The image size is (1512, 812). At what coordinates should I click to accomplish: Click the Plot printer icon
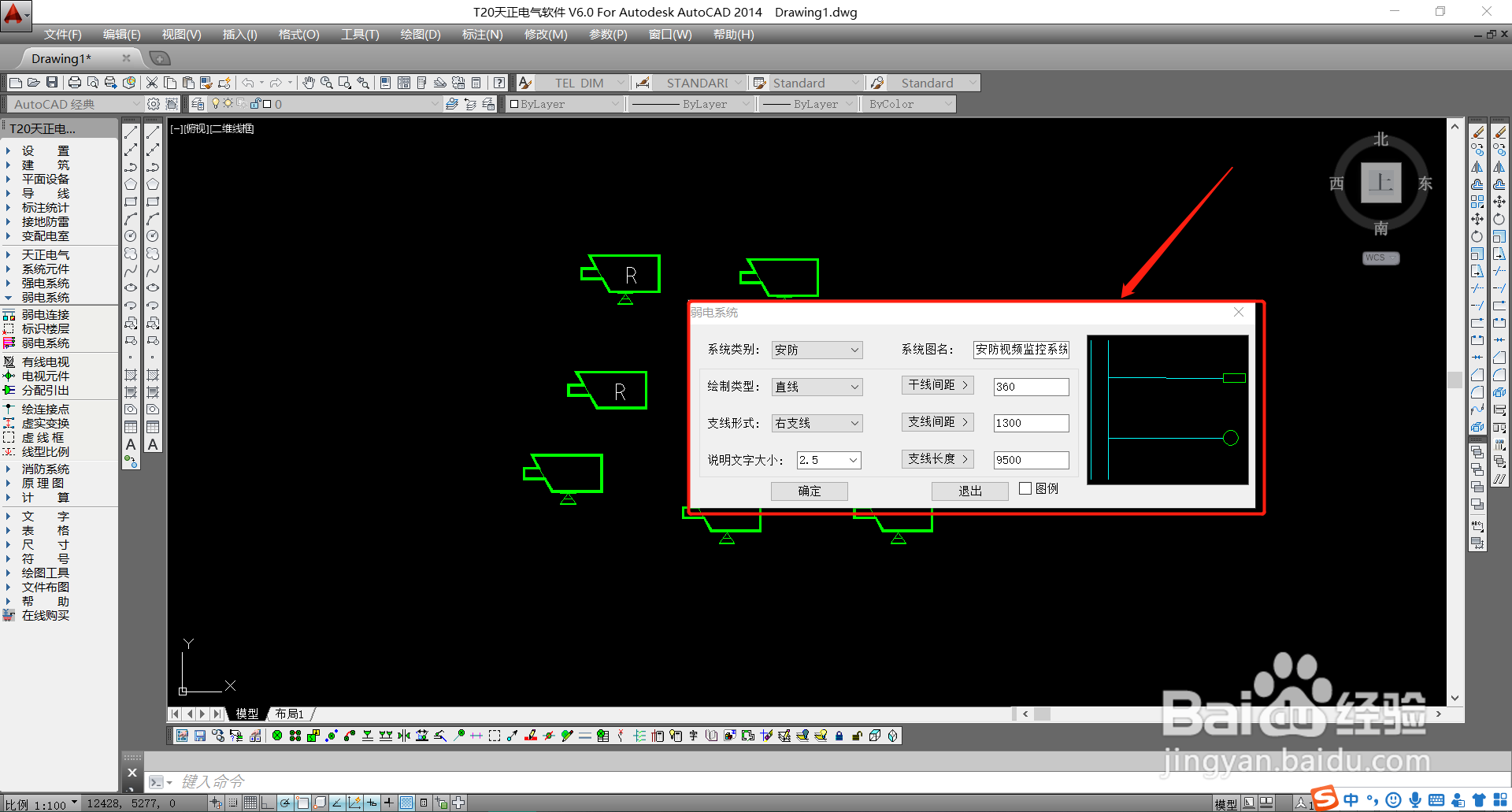(x=75, y=83)
